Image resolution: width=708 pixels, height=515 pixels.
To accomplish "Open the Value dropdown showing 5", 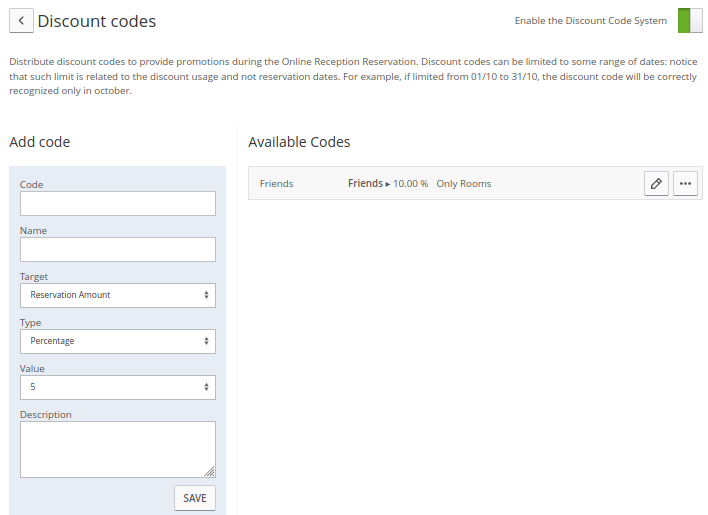I will click(118, 387).
